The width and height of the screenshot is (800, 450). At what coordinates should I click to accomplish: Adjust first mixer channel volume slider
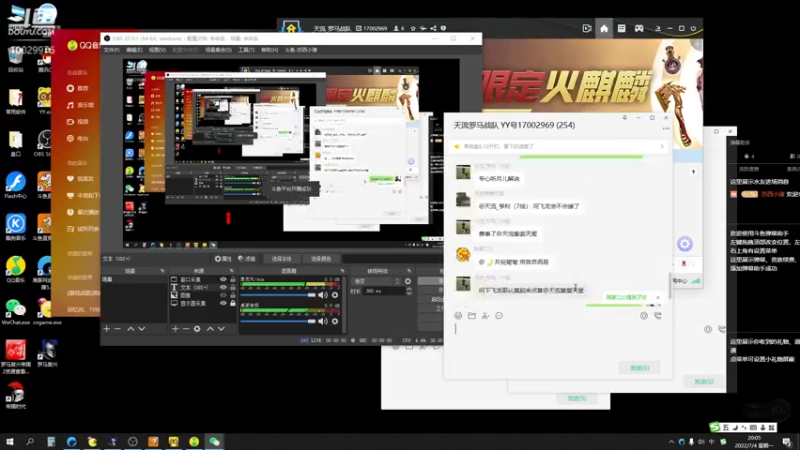[278, 295]
